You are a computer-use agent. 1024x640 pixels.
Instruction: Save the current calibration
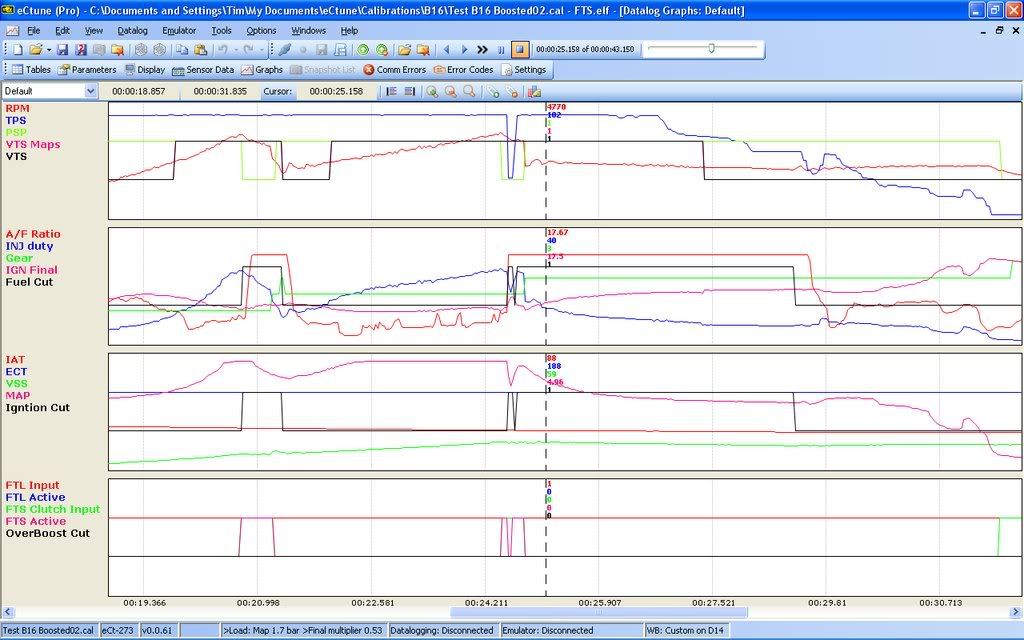[62, 50]
